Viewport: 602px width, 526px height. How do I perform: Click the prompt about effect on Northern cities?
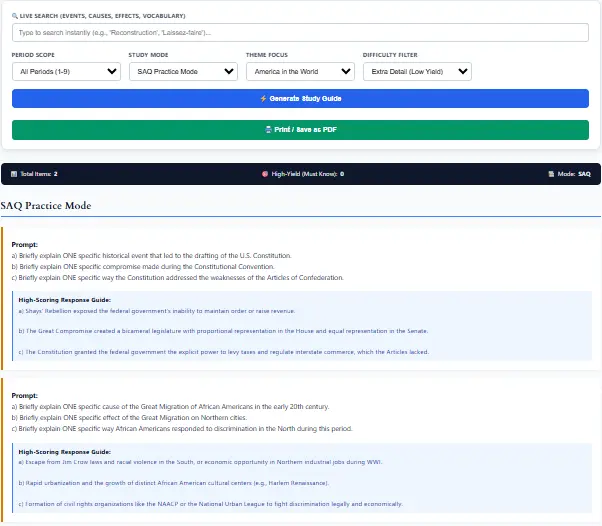129,417
